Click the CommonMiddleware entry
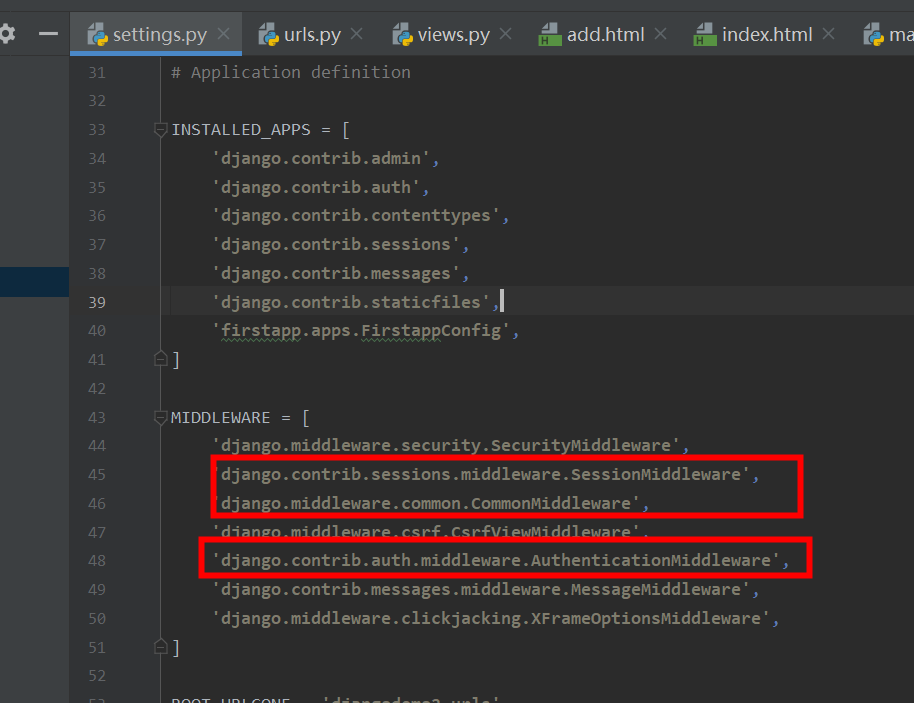The width and height of the screenshot is (914, 703). 427,503
